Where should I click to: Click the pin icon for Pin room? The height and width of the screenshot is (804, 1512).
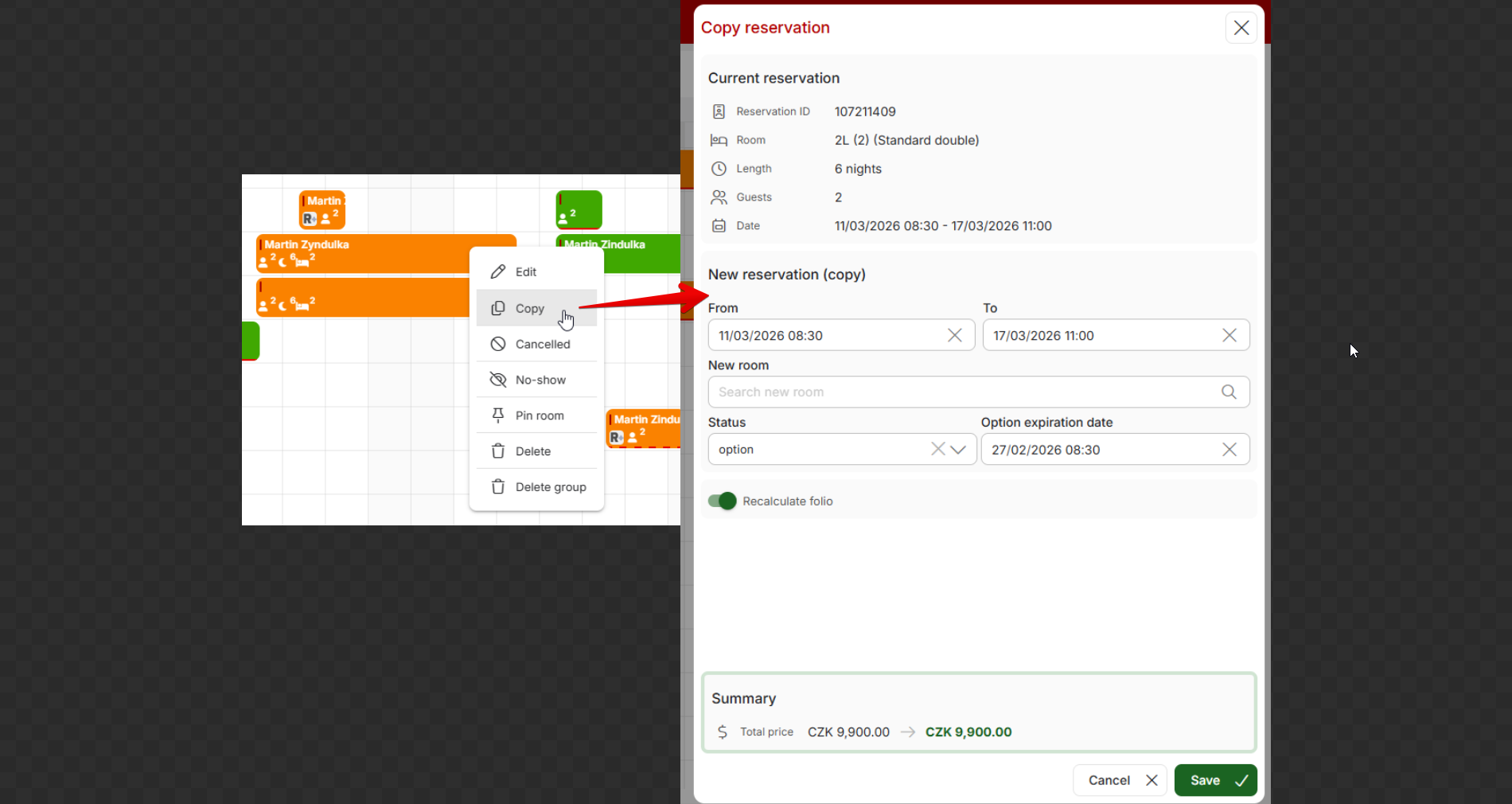pyautogui.click(x=498, y=416)
